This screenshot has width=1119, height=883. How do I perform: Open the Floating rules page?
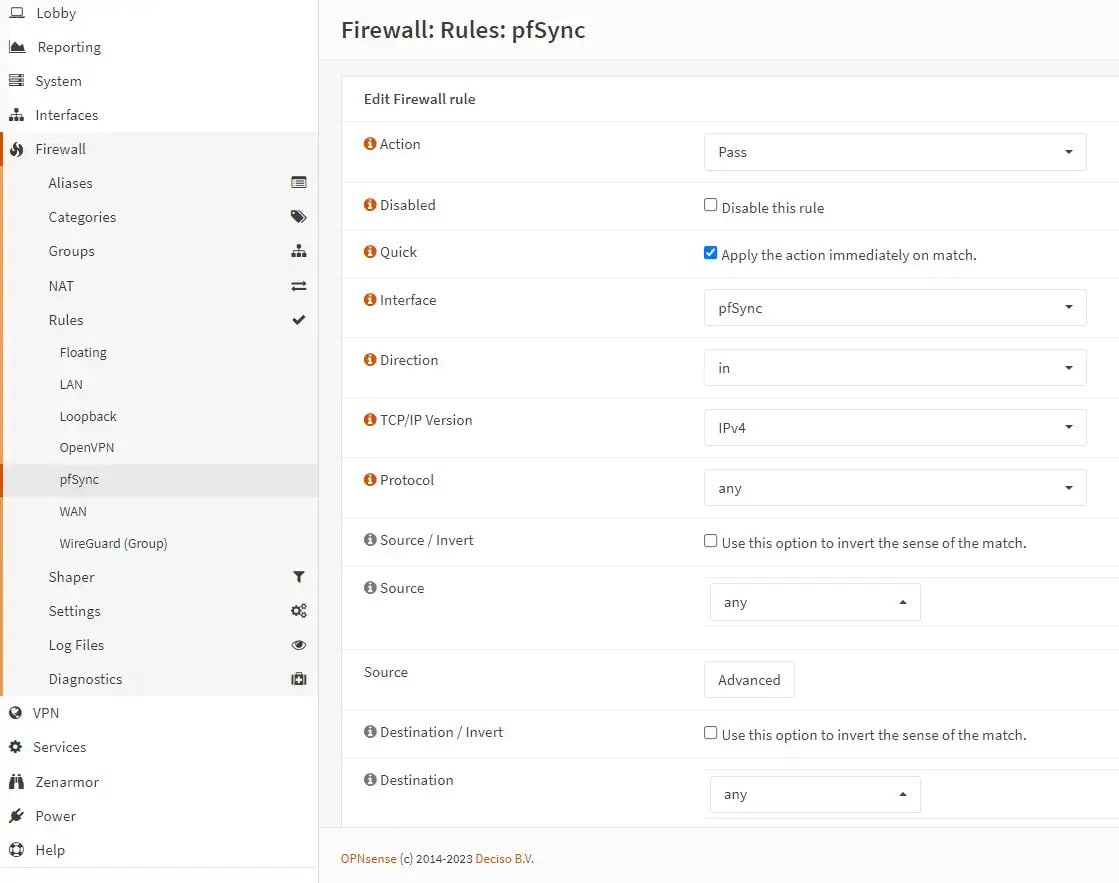click(x=83, y=353)
